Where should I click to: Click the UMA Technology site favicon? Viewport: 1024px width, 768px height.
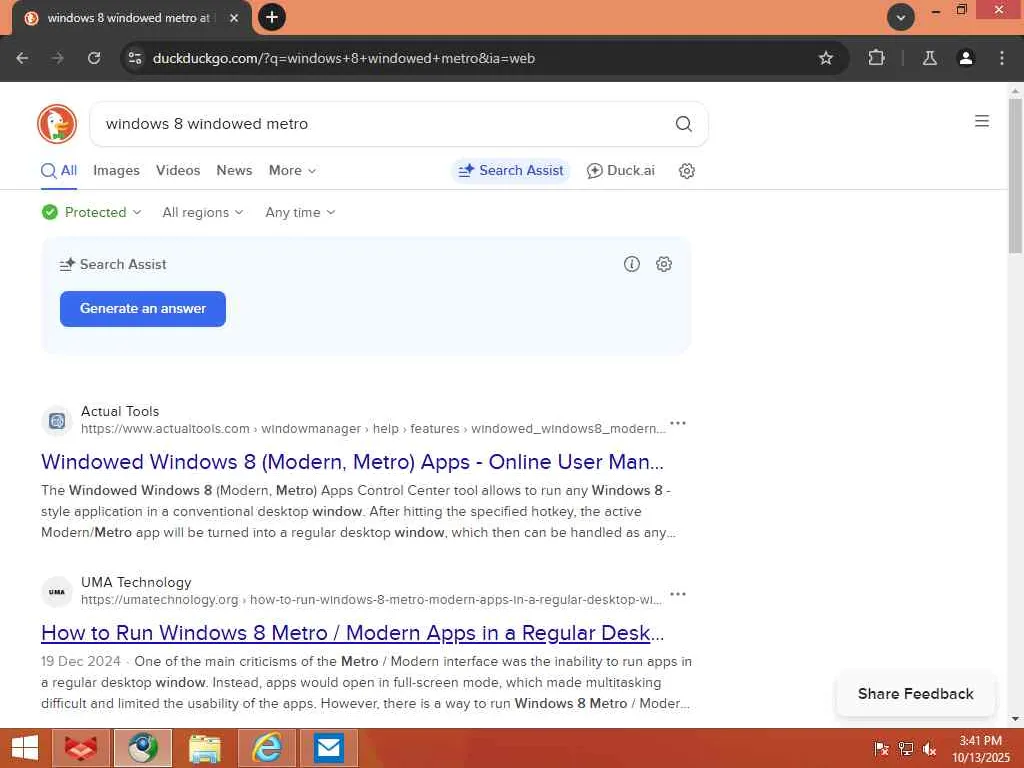[57, 592]
